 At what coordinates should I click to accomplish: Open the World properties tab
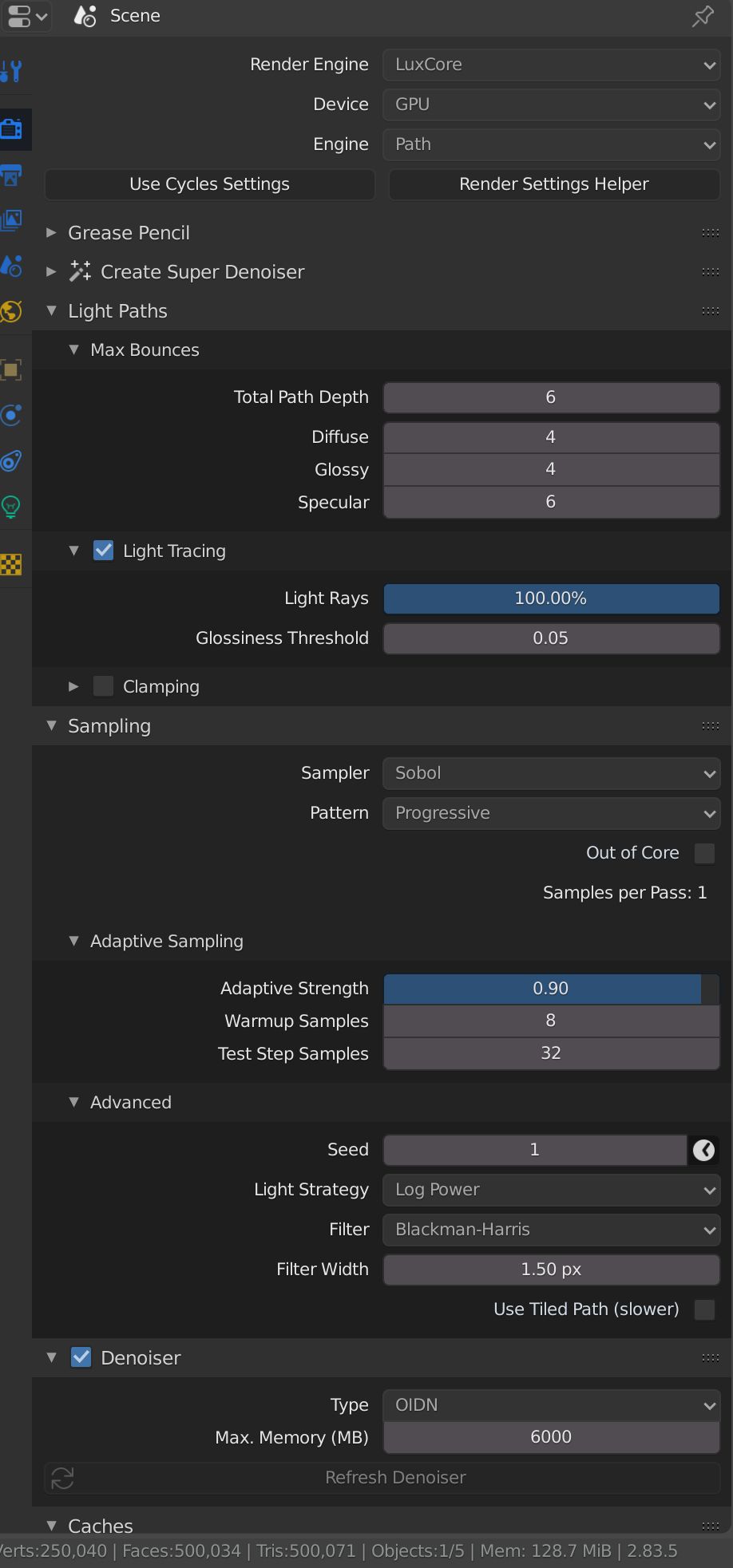coord(11,311)
